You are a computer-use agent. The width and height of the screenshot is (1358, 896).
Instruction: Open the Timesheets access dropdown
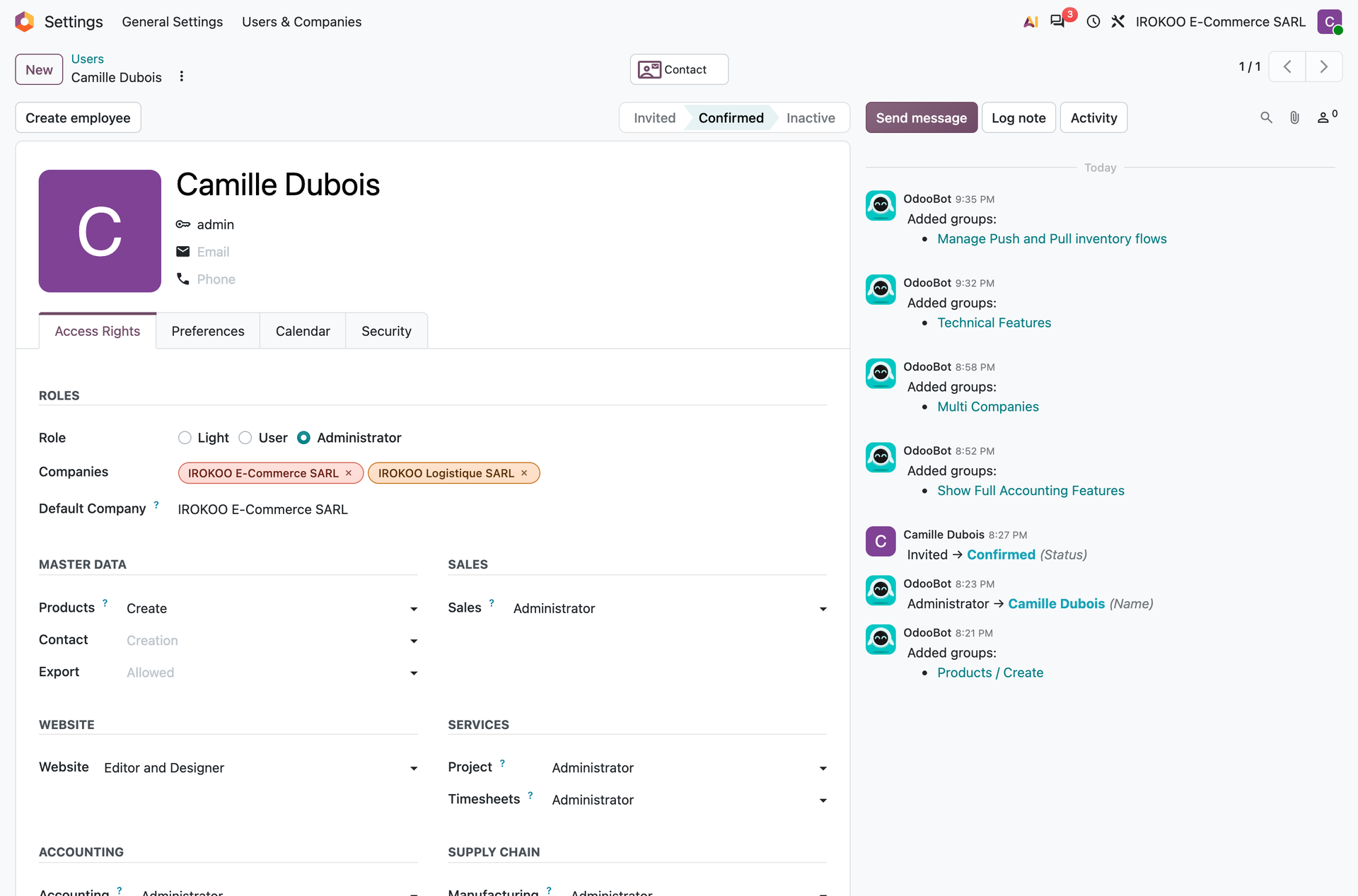(x=689, y=800)
